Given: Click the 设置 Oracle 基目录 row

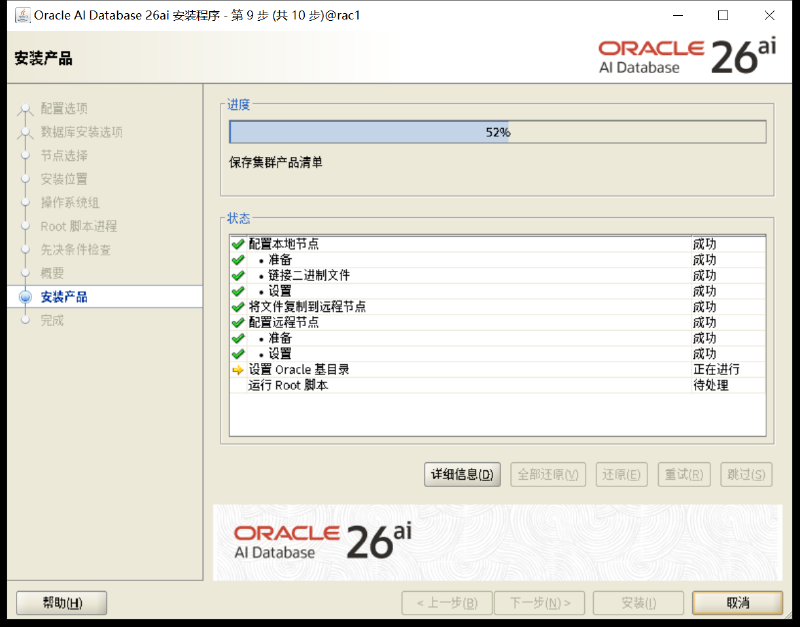Looking at the screenshot, I should pyautogui.click(x=497, y=370).
